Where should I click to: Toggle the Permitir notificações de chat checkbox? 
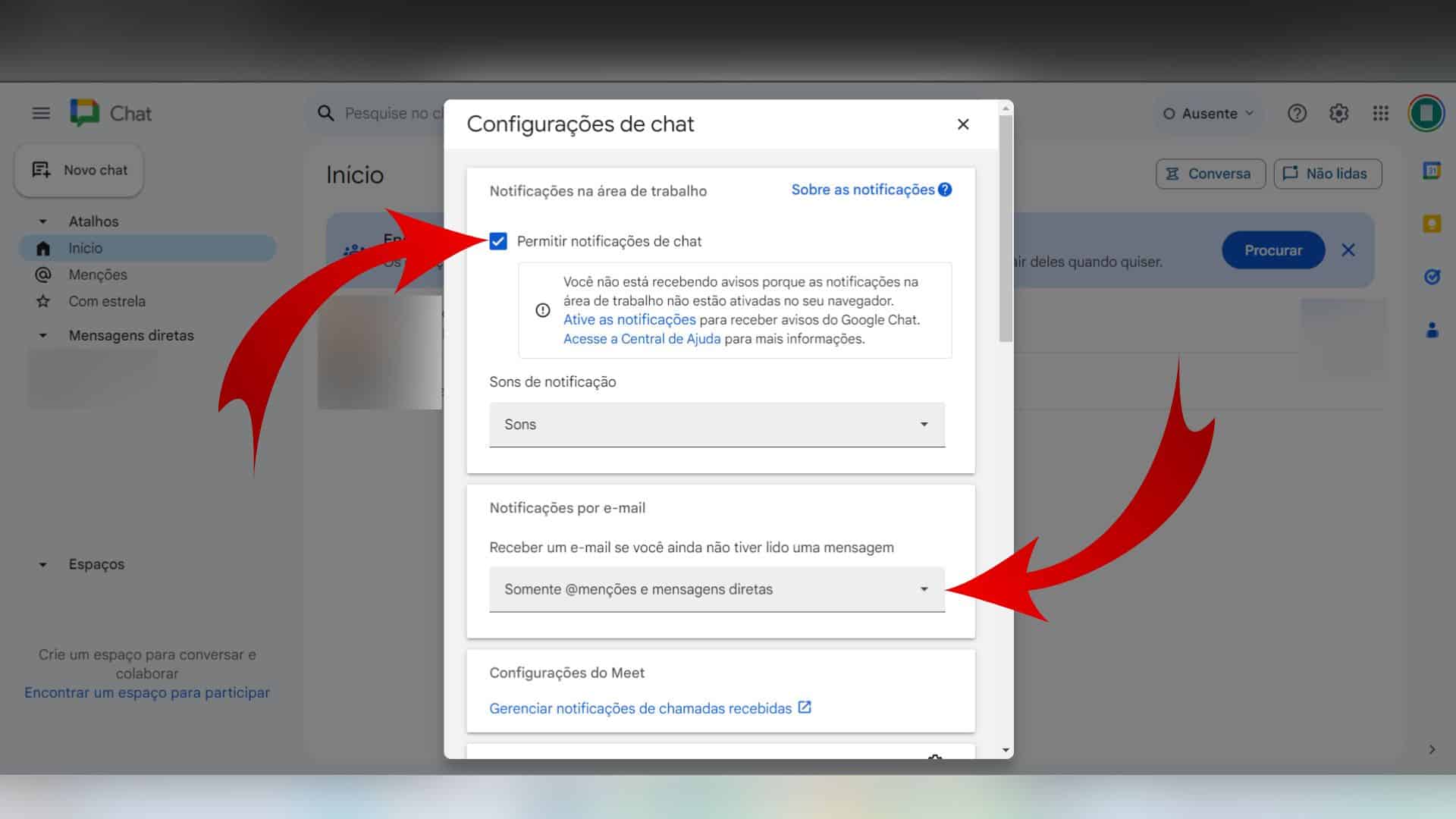coord(498,241)
